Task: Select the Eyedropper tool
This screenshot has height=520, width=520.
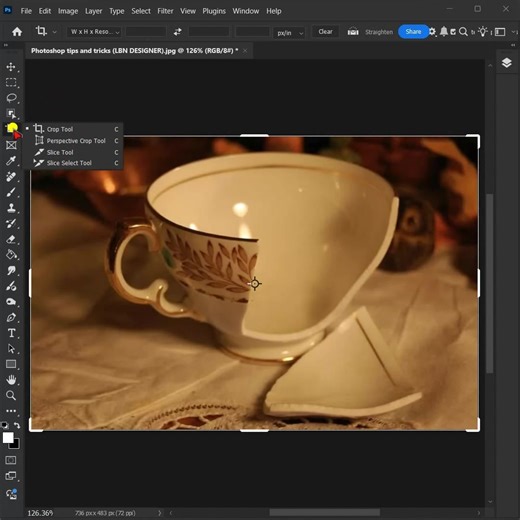Action: (11, 161)
